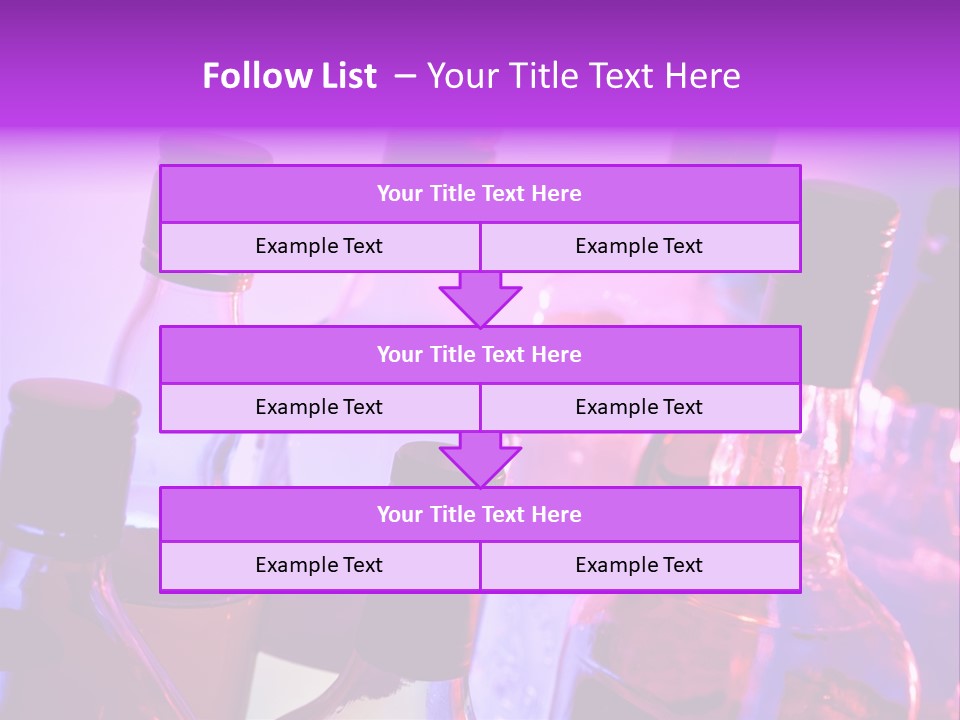Select the bottom block's title bar
This screenshot has width=960, height=720.
480,514
